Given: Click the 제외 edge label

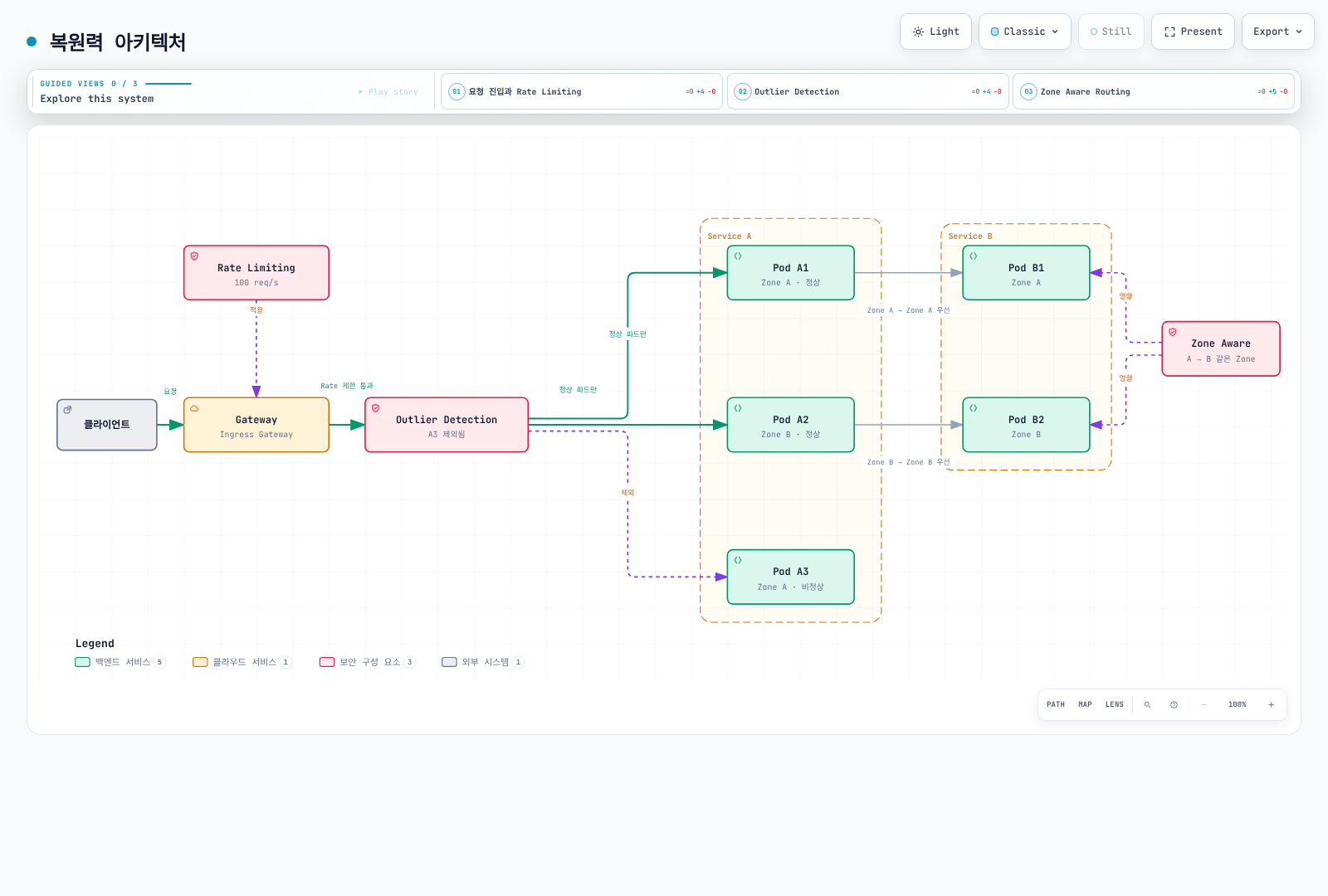Looking at the screenshot, I should [627, 493].
